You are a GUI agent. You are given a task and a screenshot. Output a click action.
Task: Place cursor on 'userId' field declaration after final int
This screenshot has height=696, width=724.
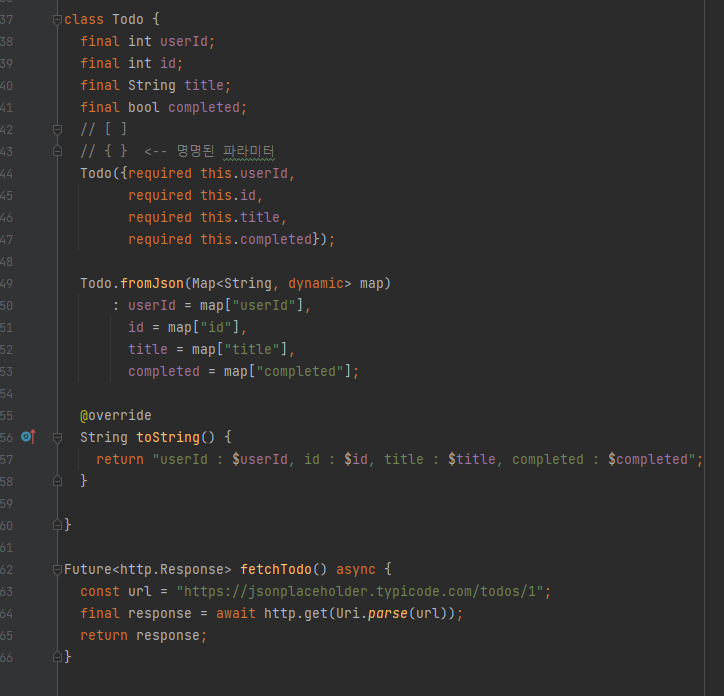183,42
